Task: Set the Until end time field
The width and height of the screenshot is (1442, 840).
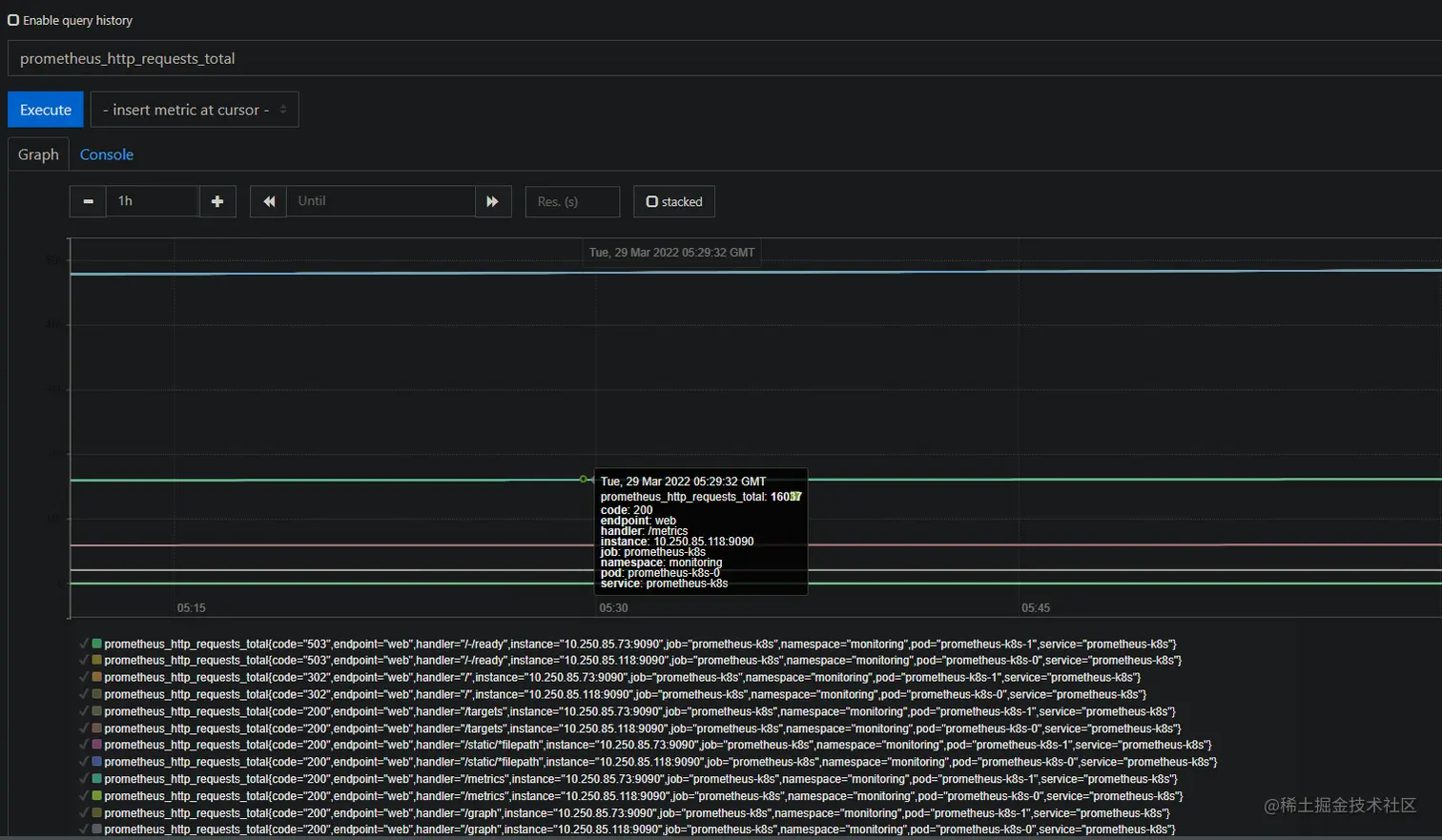Action: (381, 201)
